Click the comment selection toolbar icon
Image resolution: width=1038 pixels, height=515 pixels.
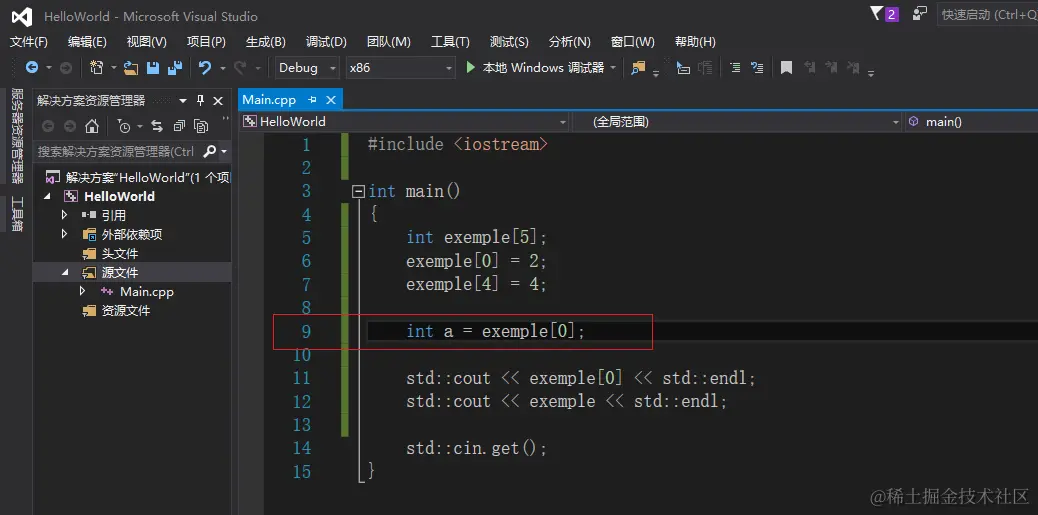click(x=757, y=68)
